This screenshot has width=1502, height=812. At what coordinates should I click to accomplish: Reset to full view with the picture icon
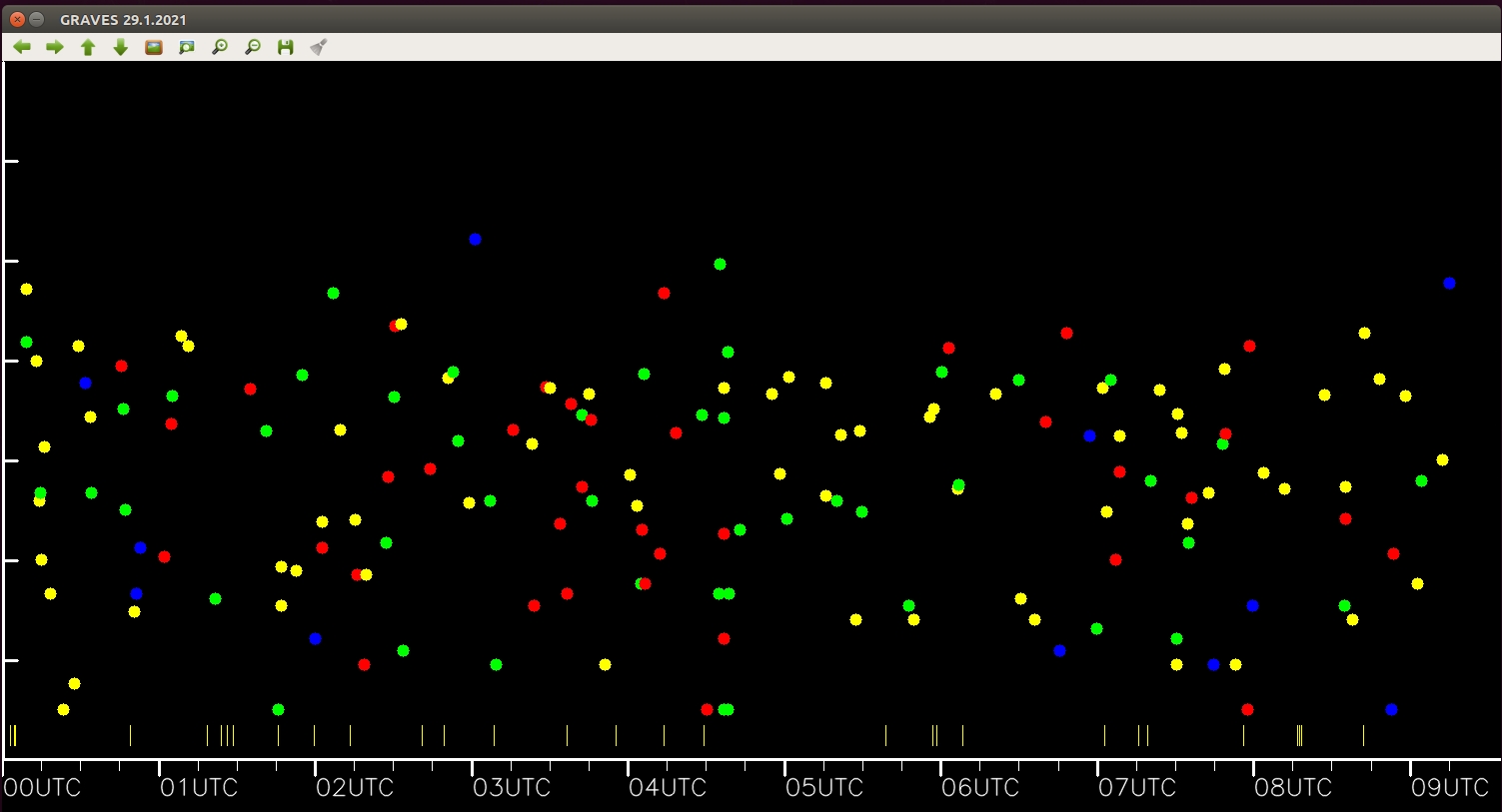(154, 47)
